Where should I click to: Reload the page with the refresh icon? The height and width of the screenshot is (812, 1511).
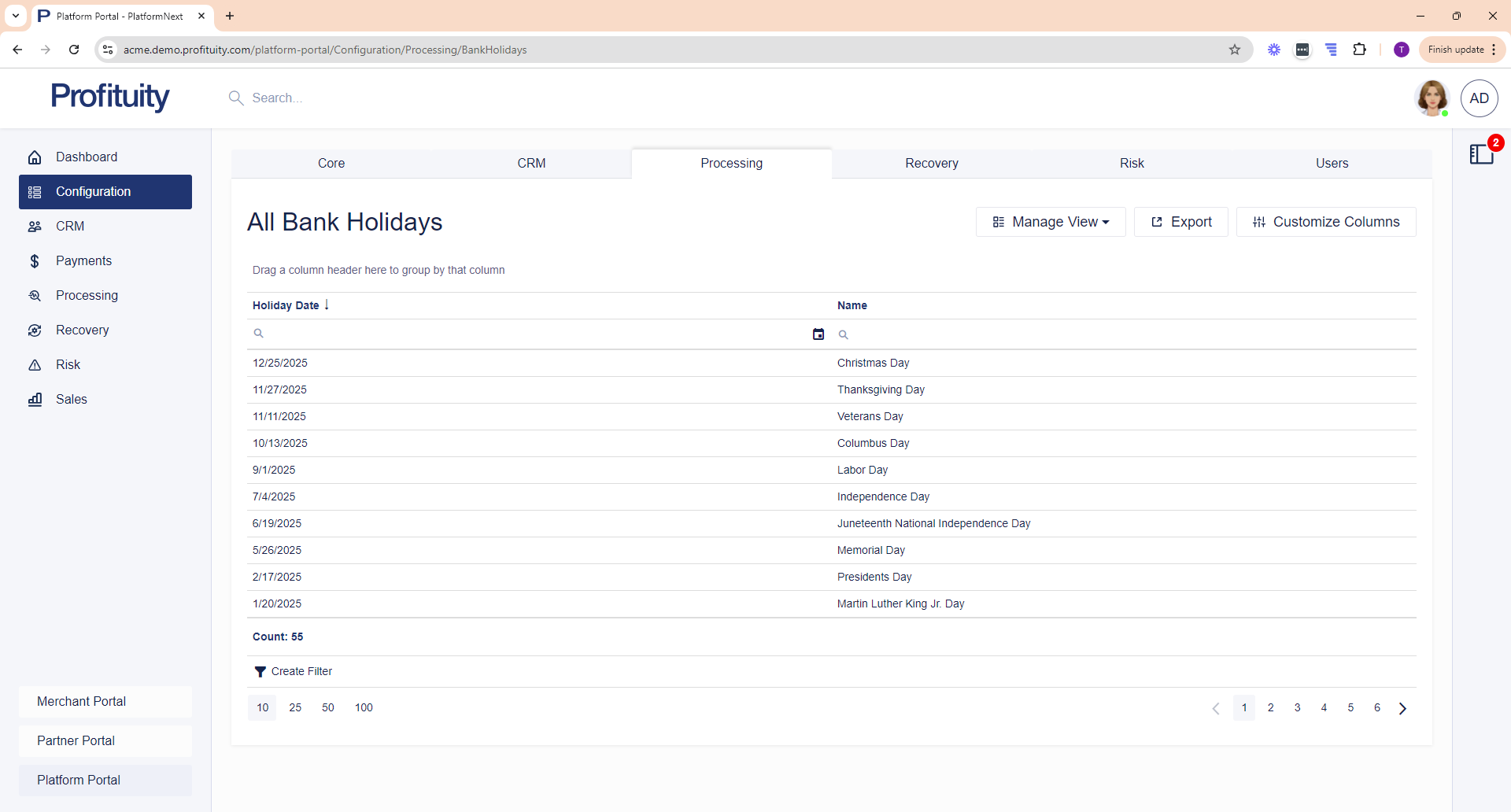coord(74,50)
